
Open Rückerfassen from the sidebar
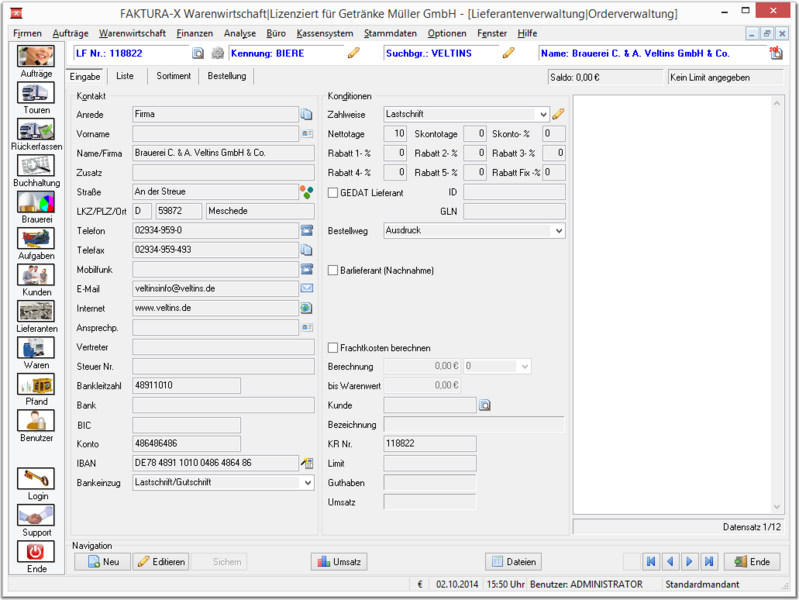36,129
